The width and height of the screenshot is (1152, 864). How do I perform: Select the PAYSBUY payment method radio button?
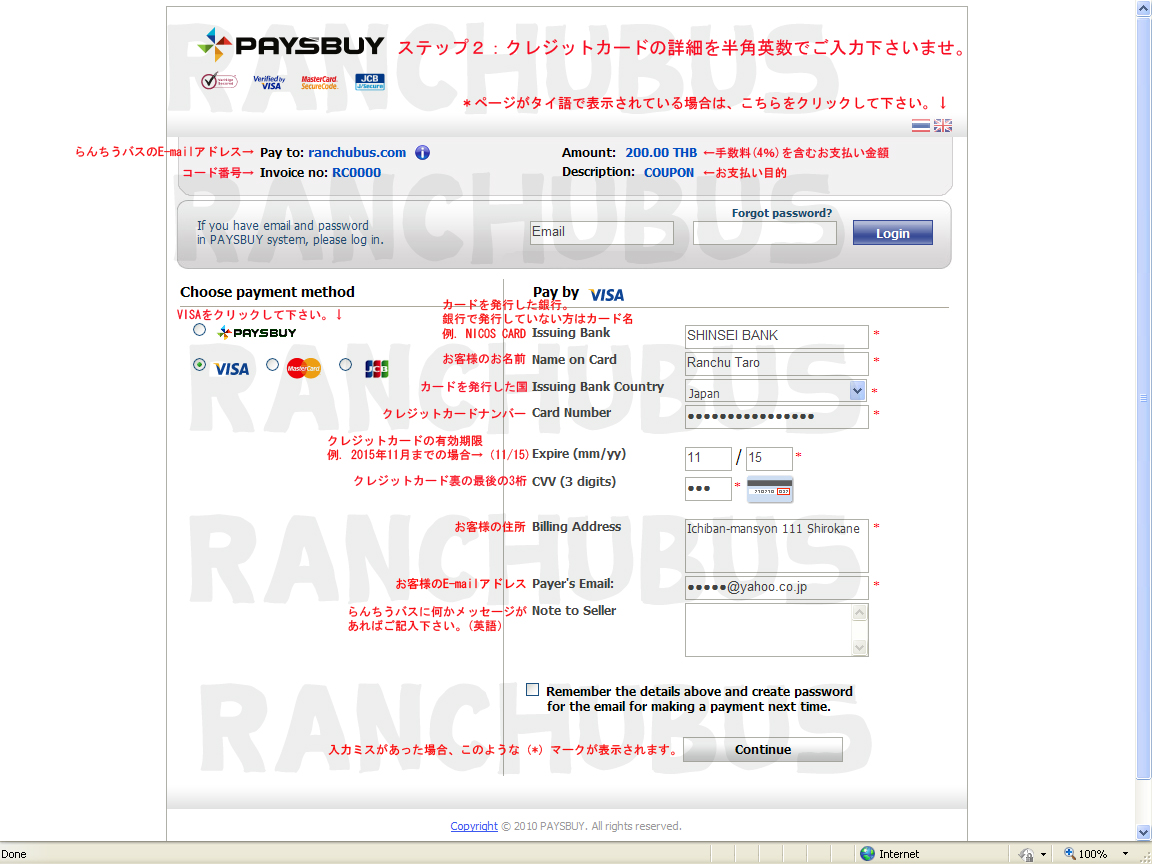[199, 330]
